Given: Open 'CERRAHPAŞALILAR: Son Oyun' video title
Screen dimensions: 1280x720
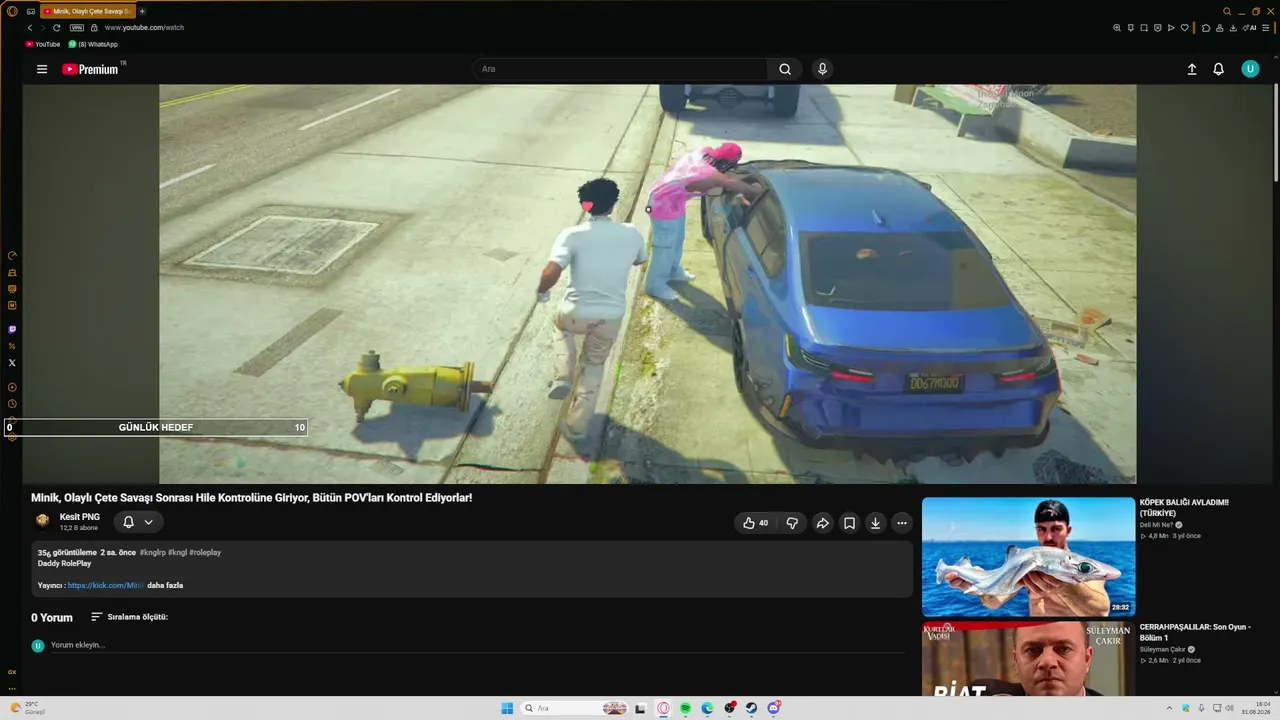Looking at the screenshot, I should coord(1195,632).
